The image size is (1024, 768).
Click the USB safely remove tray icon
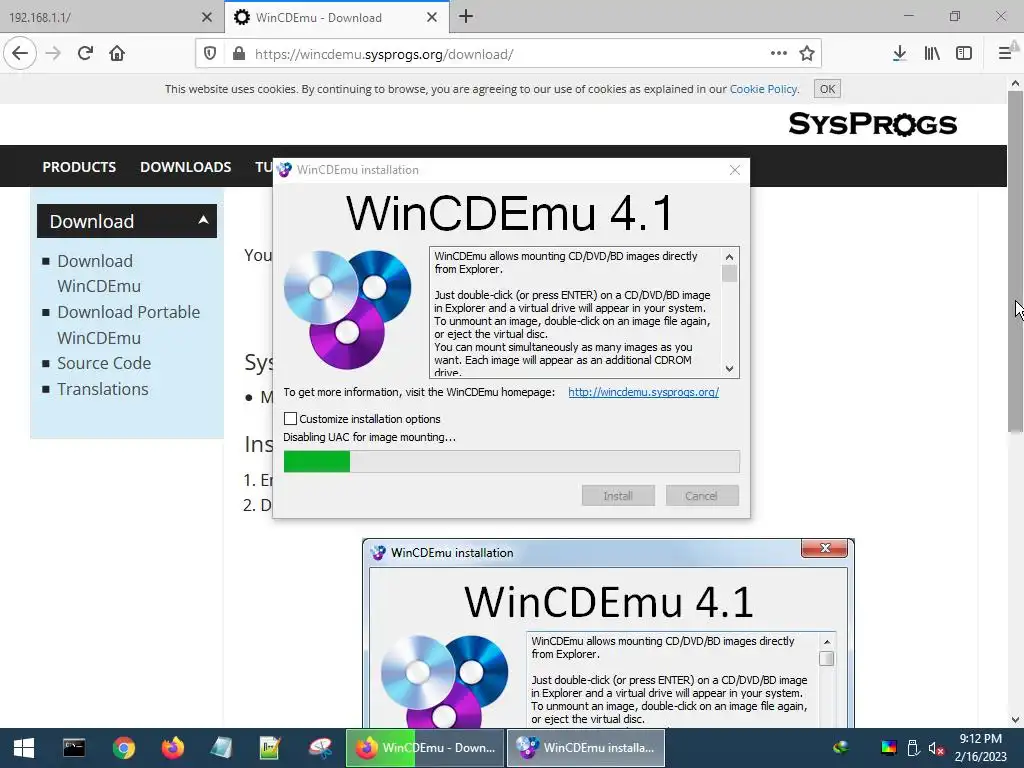(913, 748)
